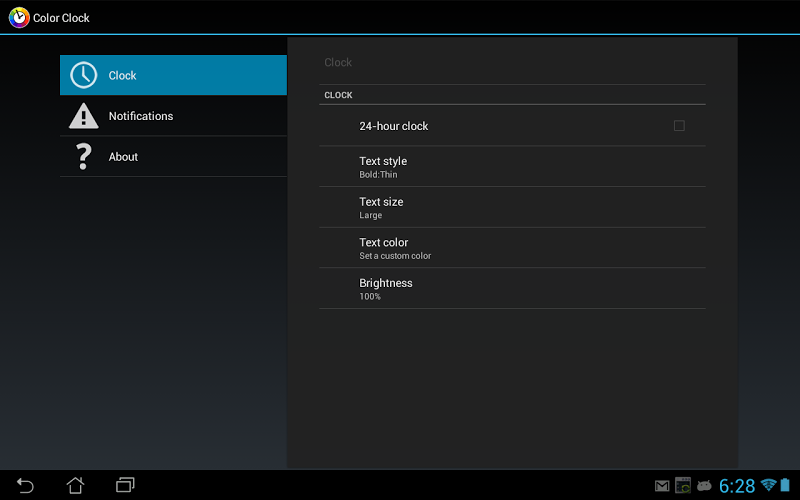Click the 'Large' text size value

[370, 215]
